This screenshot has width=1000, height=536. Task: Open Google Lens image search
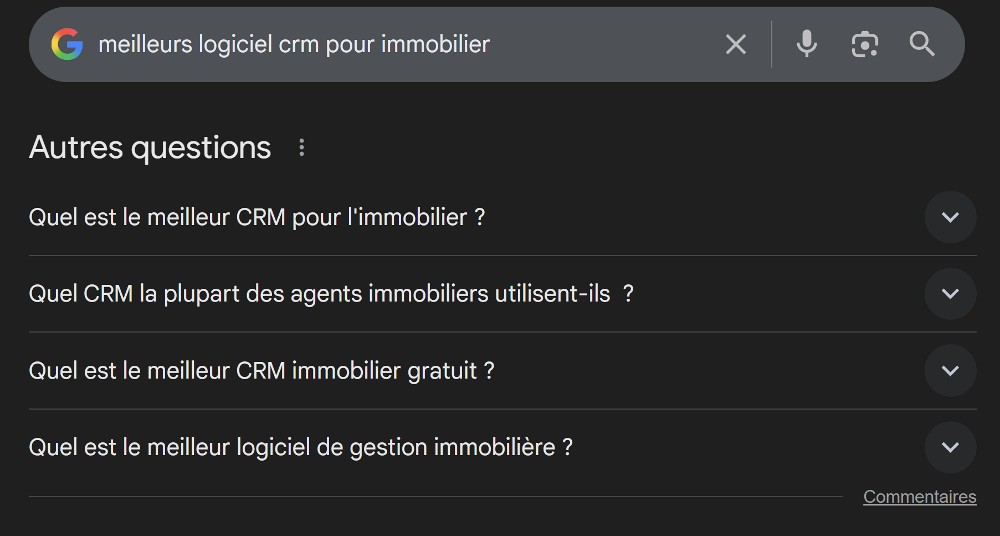click(x=864, y=44)
